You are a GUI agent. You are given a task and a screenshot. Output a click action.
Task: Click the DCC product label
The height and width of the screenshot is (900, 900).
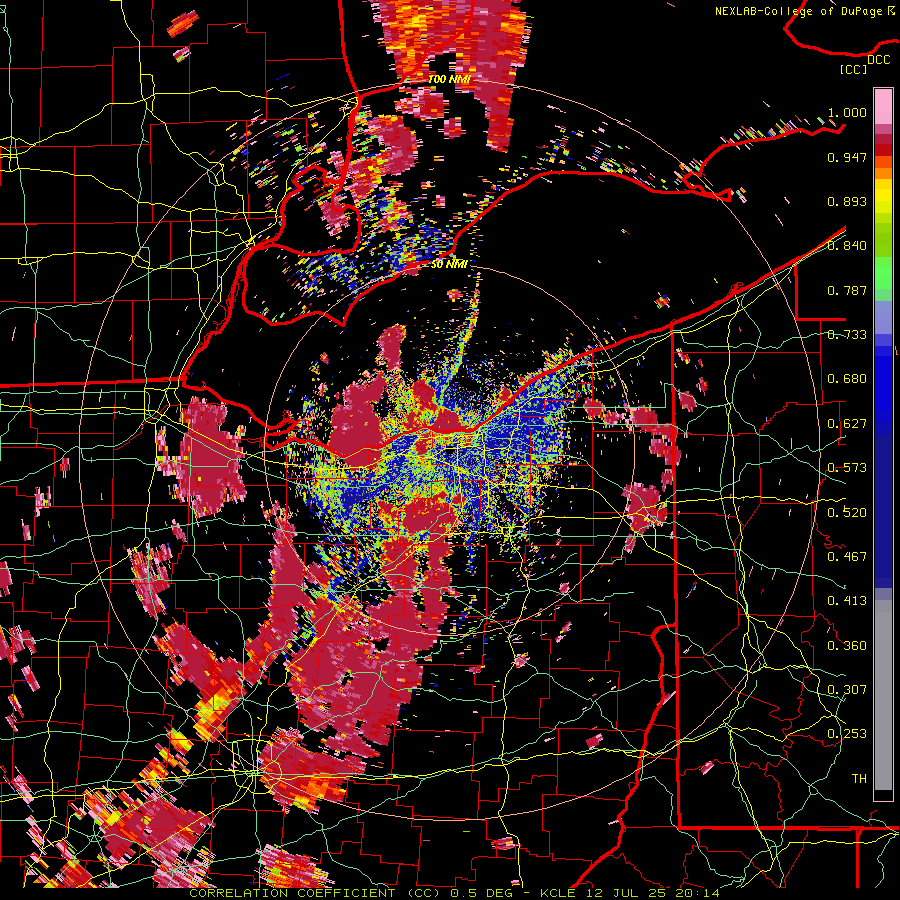(x=878, y=60)
